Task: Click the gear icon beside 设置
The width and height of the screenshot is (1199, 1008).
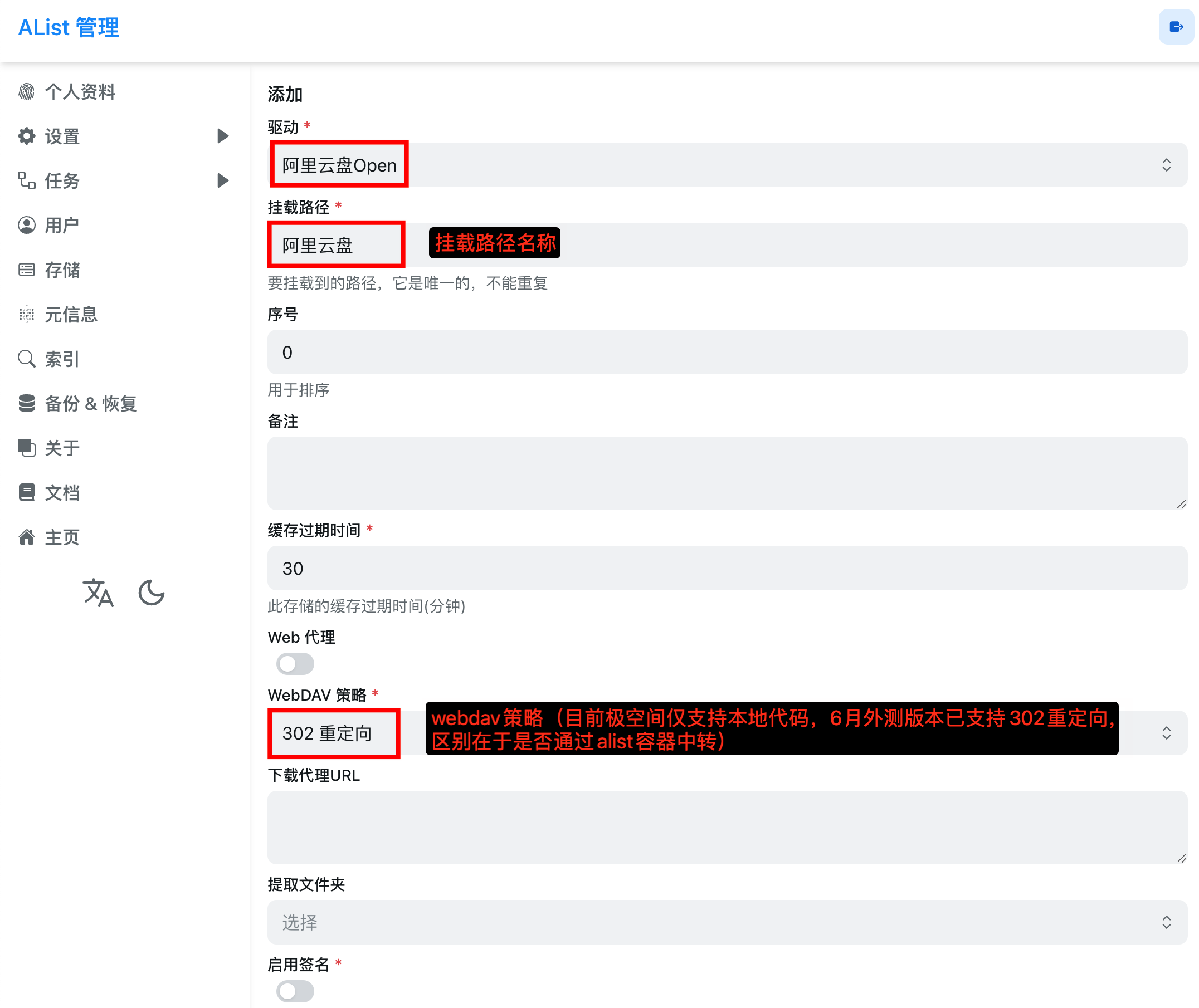Action: (x=26, y=136)
